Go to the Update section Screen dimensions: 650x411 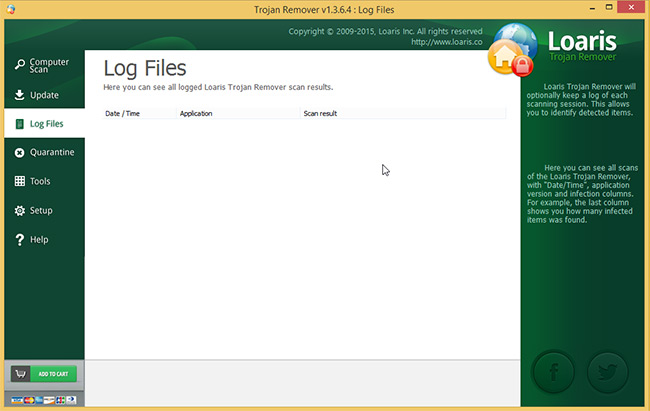point(44,95)
